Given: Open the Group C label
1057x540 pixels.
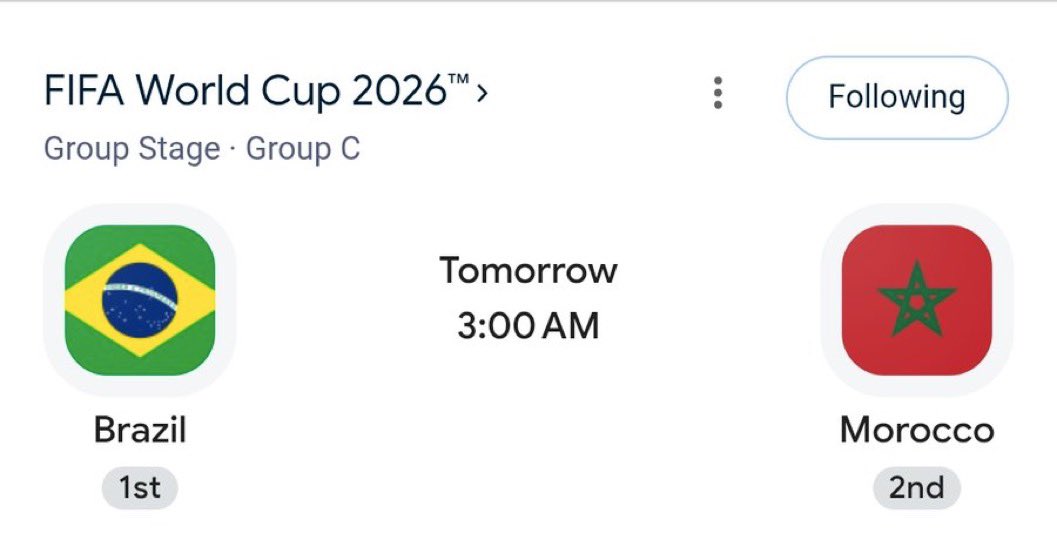Looking at the screenshot, I should pos(303,149).
